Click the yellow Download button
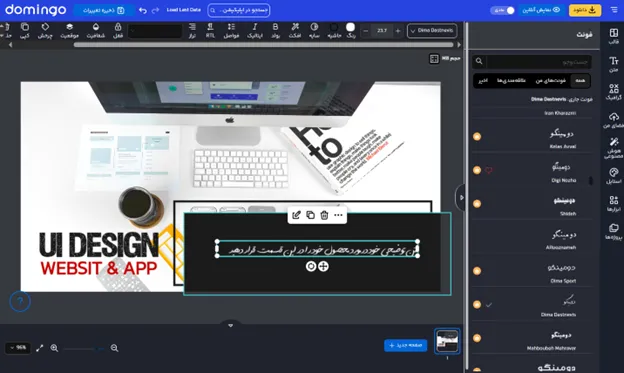The image size is (624, 373). (x=585, y=10)
